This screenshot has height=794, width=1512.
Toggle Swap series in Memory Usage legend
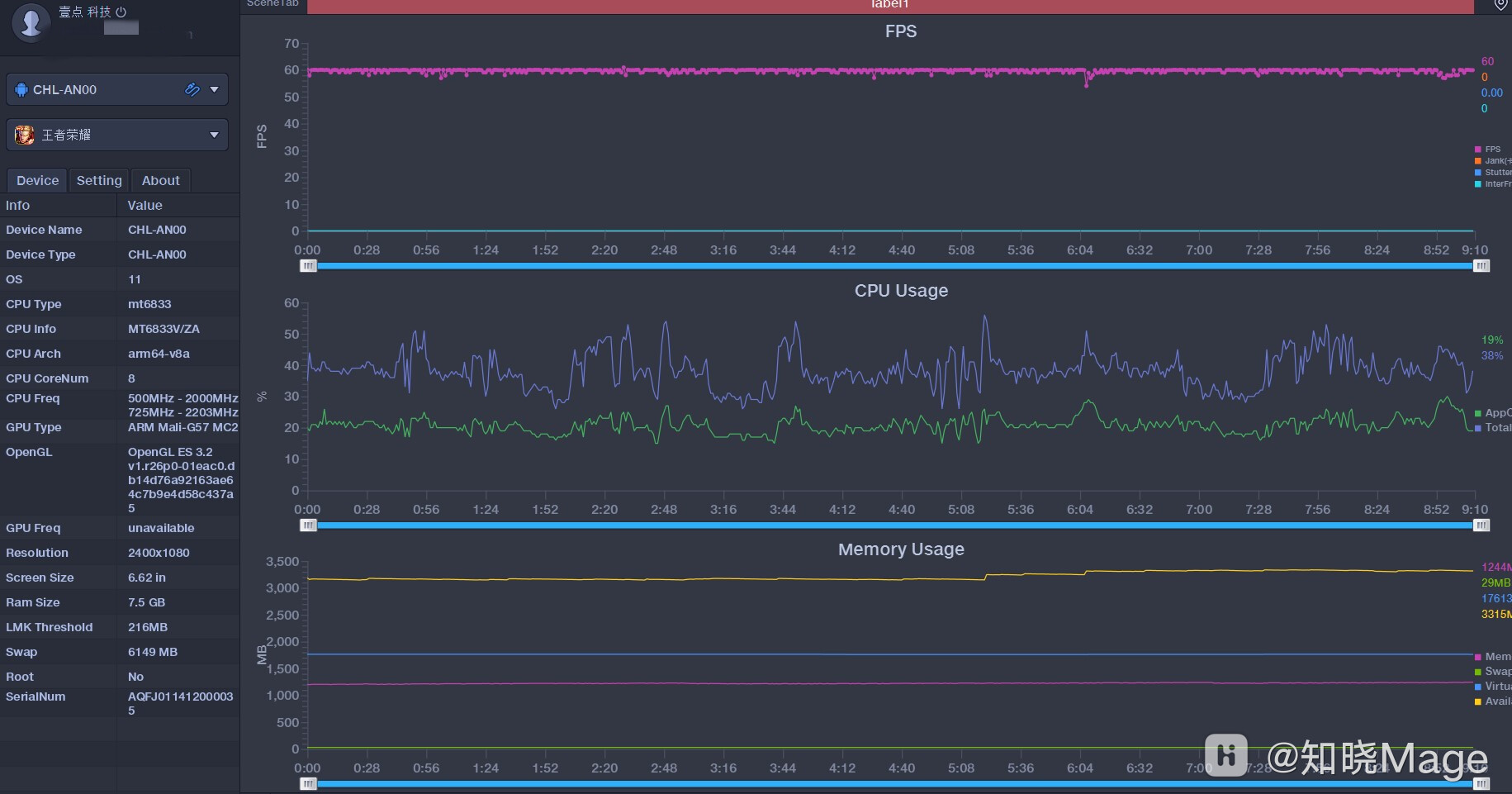click(x=1493, y=672)
